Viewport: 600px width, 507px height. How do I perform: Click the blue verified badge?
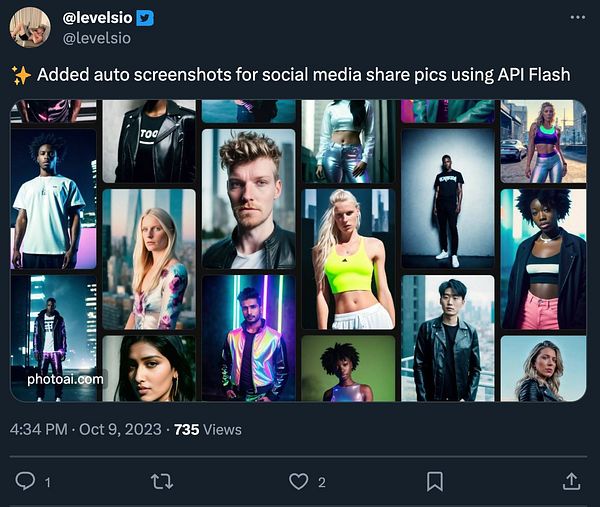[x=145, y=18]
